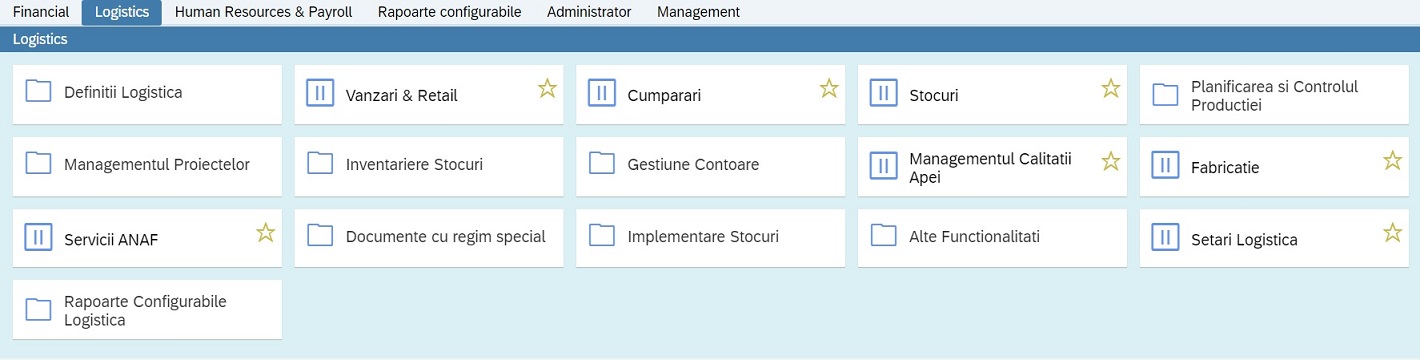Open the Human Resources & Payroll tab
This screenshot has height=360, width=1420.
click(x=264, y=12)
